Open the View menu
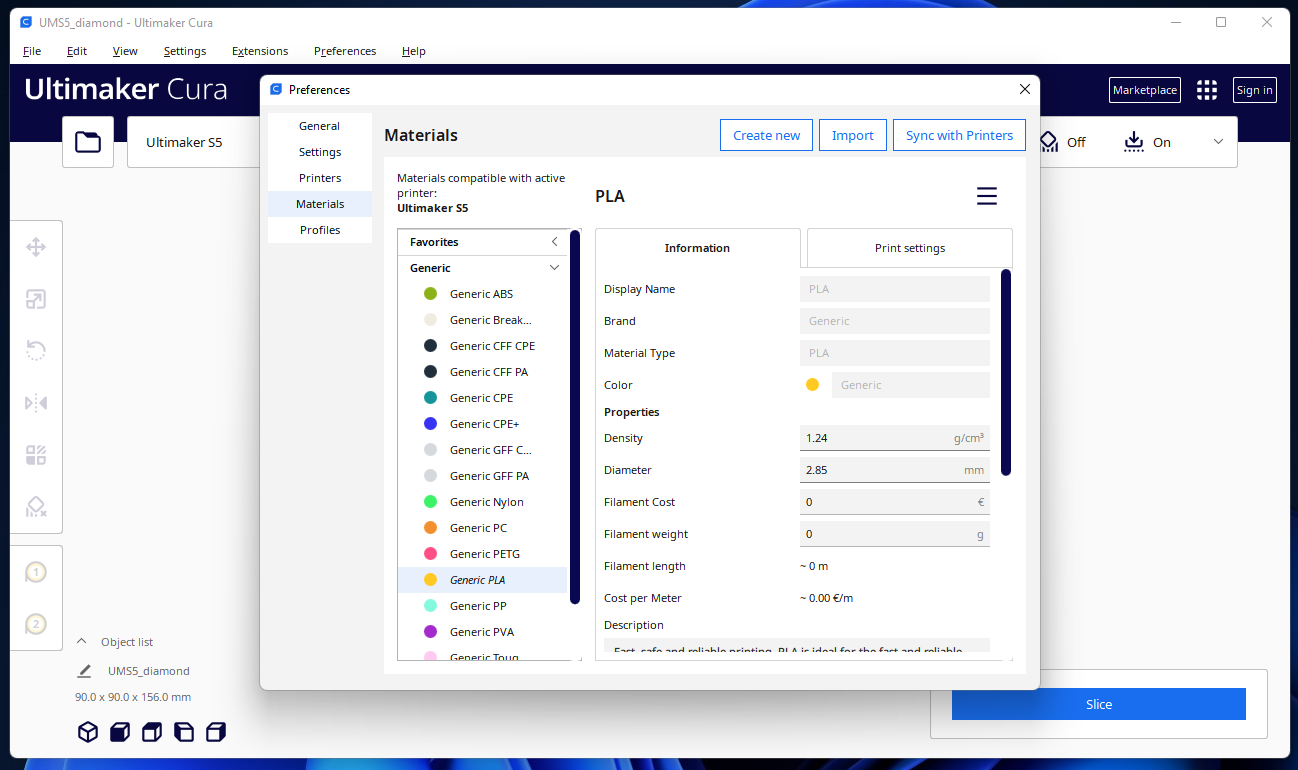Screen dimensions: 1298x770 tap(125, 51)
